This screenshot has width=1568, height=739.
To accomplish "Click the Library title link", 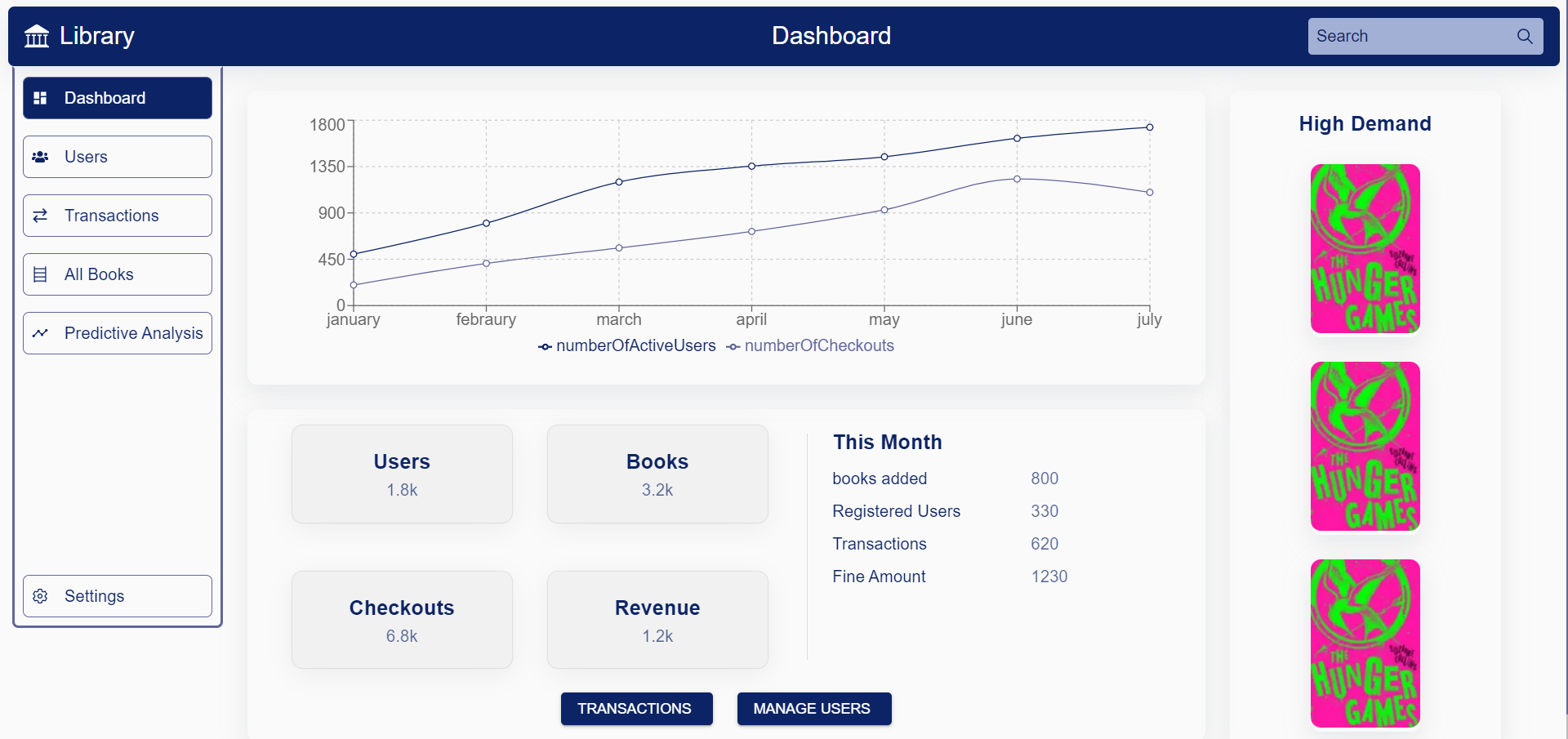I will coord(97,36).
